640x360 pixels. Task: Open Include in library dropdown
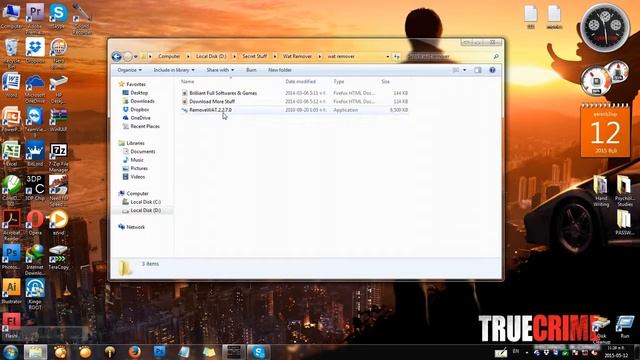pos(174,70)
